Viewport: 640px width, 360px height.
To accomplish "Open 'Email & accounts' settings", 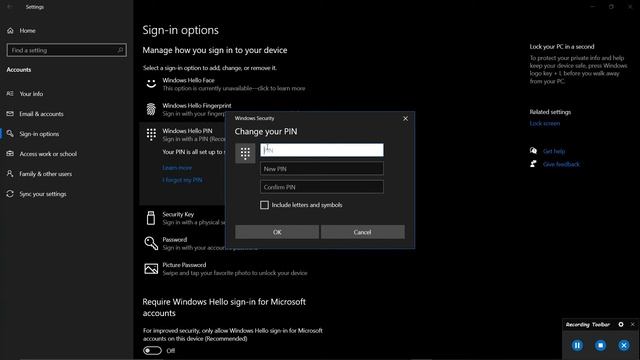I will click(x=41, y=114).
